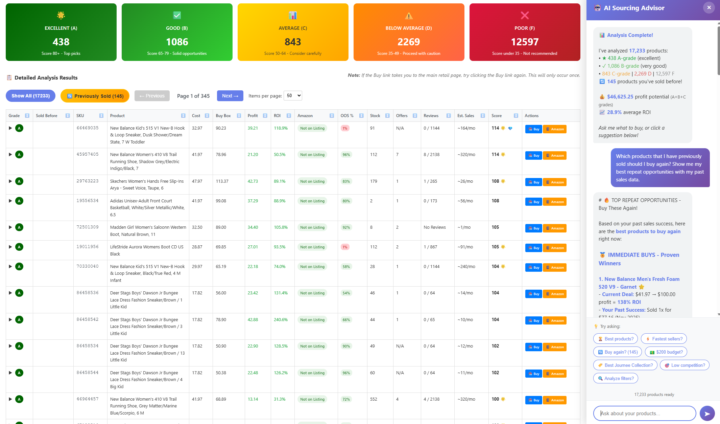
Task: Expand the row for SKU 29763223
Action: 10,181
